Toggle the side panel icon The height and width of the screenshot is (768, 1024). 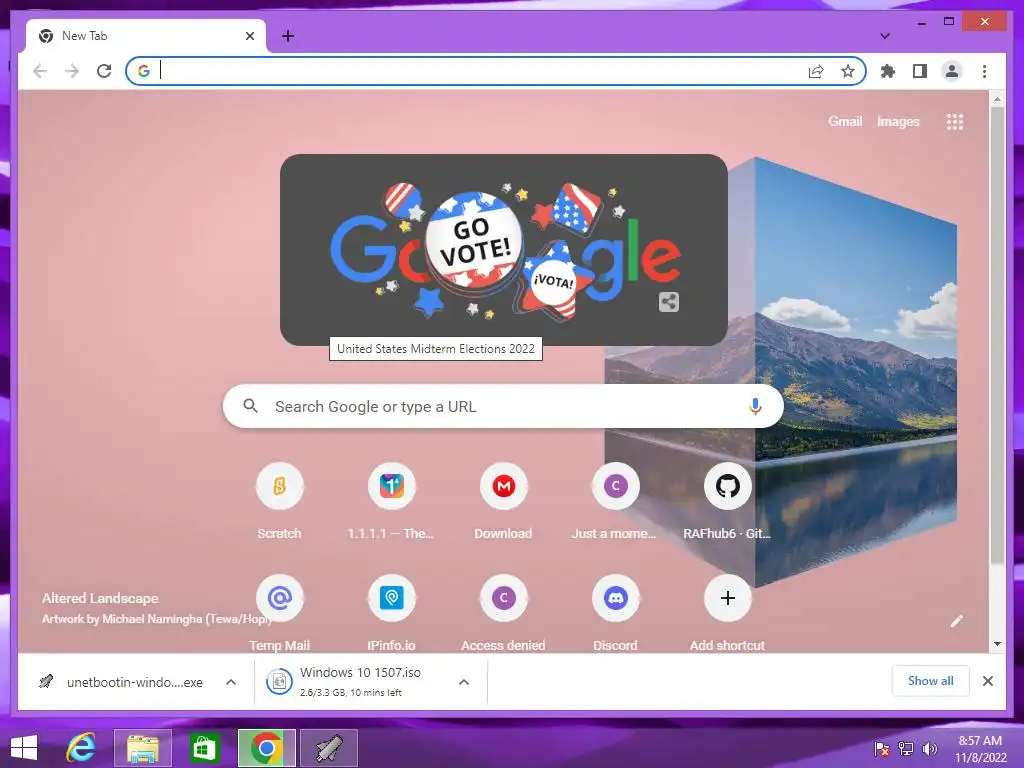coord(920,71)
